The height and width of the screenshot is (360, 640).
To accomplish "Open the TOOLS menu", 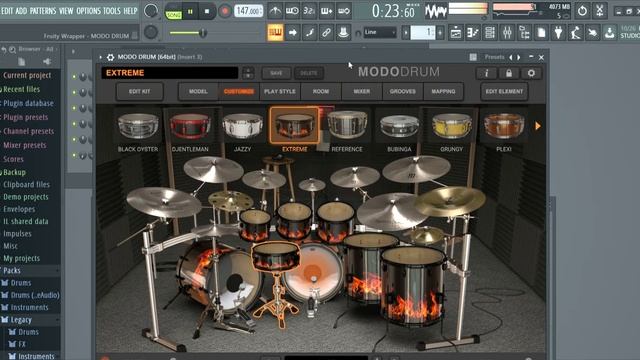I will pyautogui.click(x=112, y=11).
